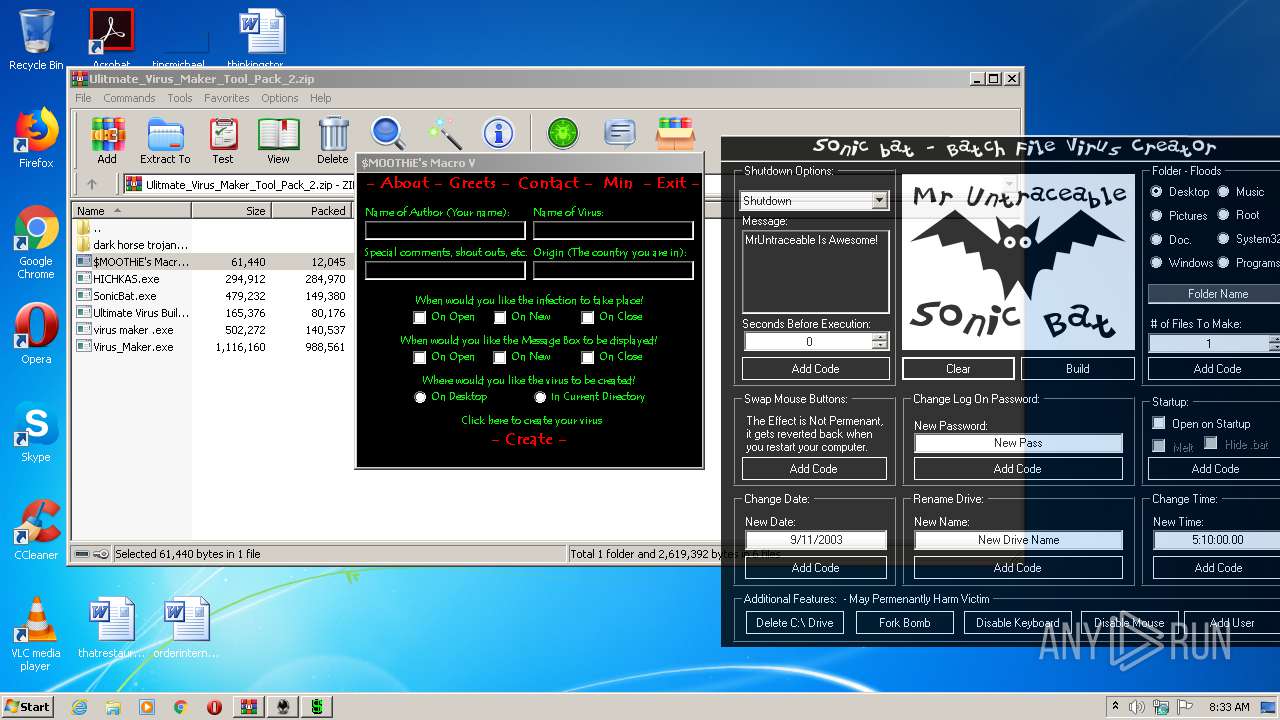Click Add Code under Shutdown Options
The image size is (1280, 720).
click(x=815, y=368)
